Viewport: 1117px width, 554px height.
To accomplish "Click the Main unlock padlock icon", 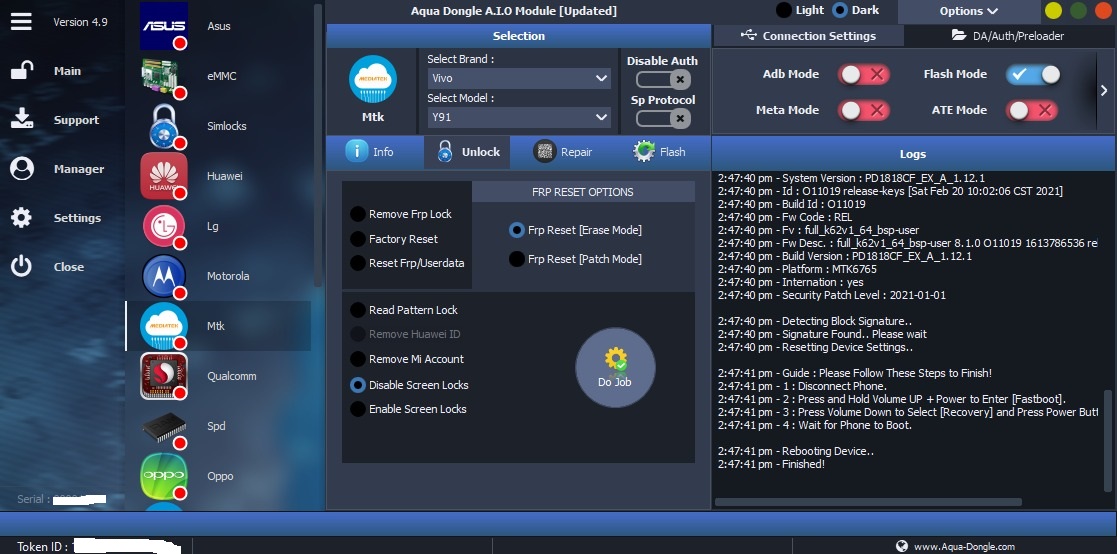I will click(21, 70).
